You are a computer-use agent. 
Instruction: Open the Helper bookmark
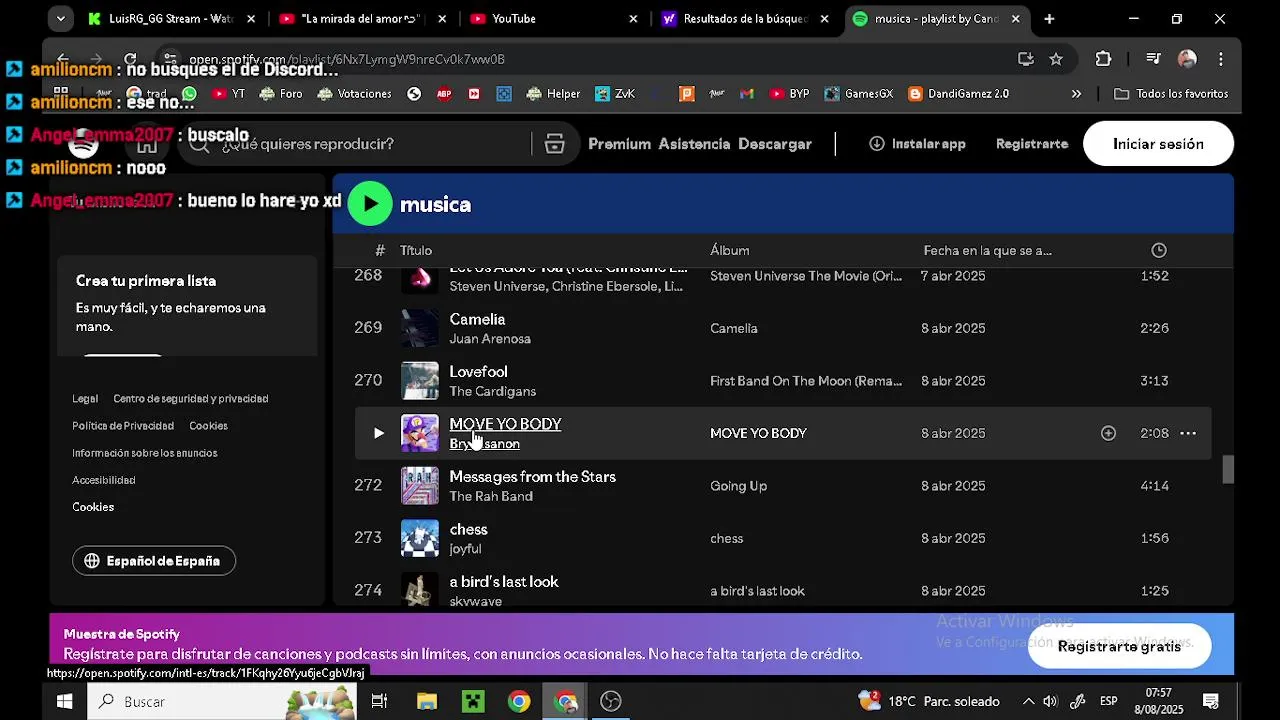pos(553,94)
